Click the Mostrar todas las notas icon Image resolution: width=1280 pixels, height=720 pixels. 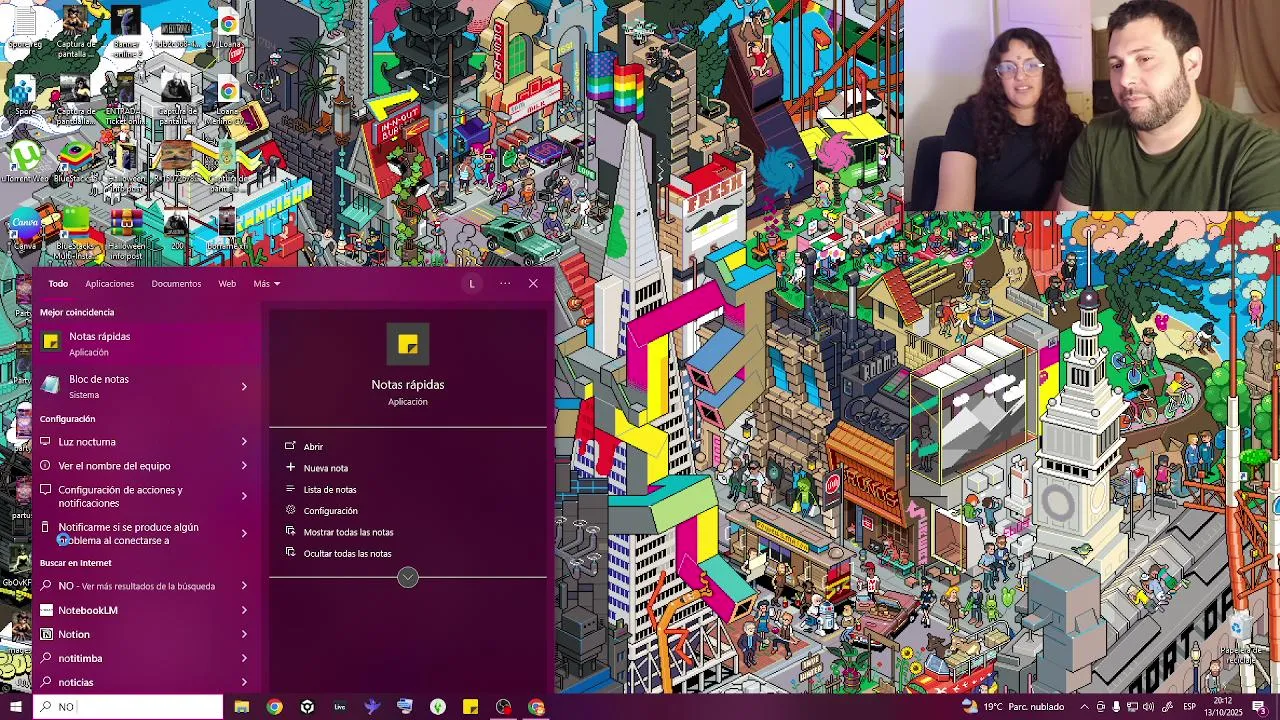[290, 531]
